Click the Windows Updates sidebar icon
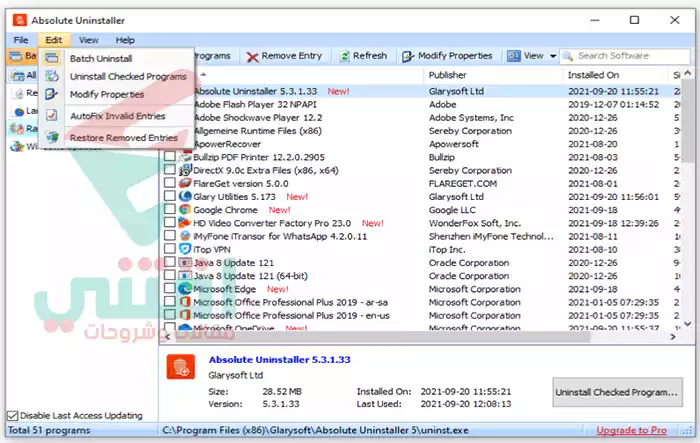The height and width of the screenshot is (443, 700). [17, 146]
